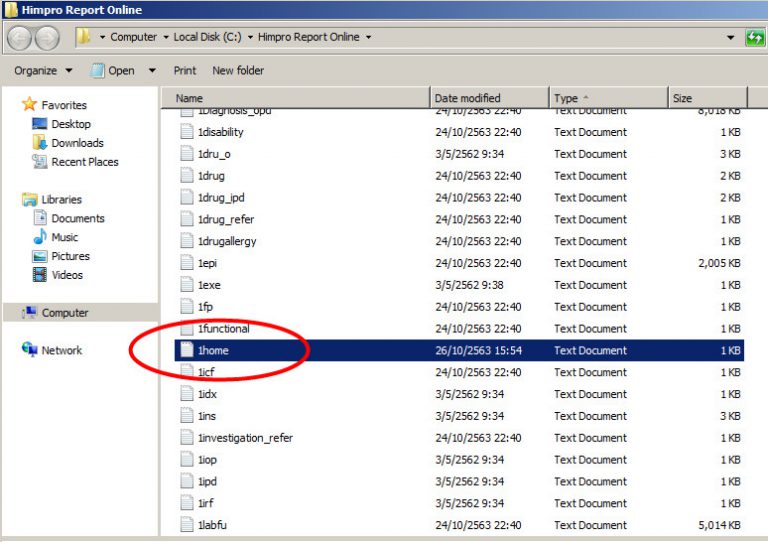The width and height of the screenshot is (768, 542).
Task: Click the Forward navigation arrow button
Action: pos(47,38)
